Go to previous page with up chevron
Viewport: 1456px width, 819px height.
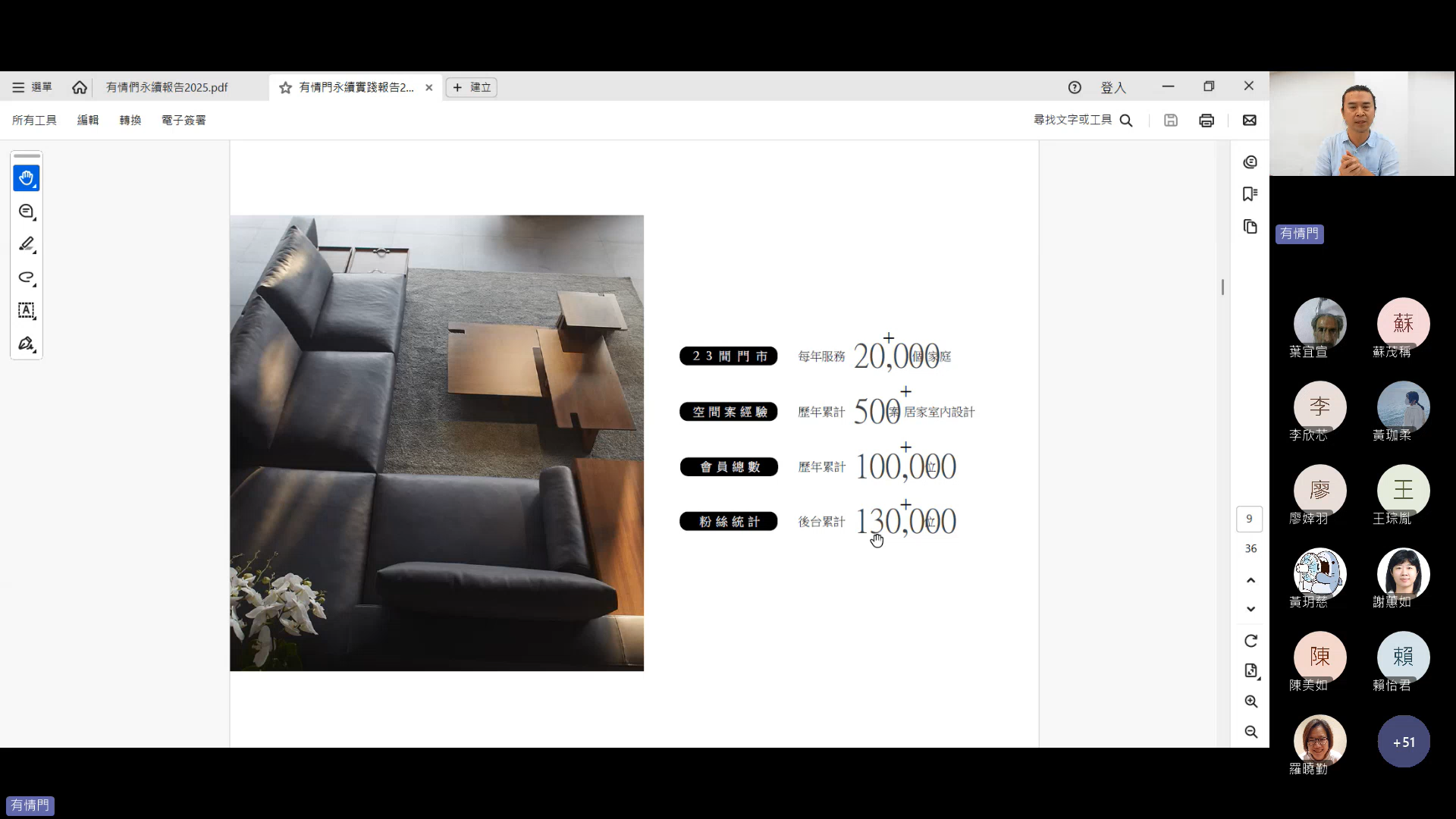[x=1250, y=580]
